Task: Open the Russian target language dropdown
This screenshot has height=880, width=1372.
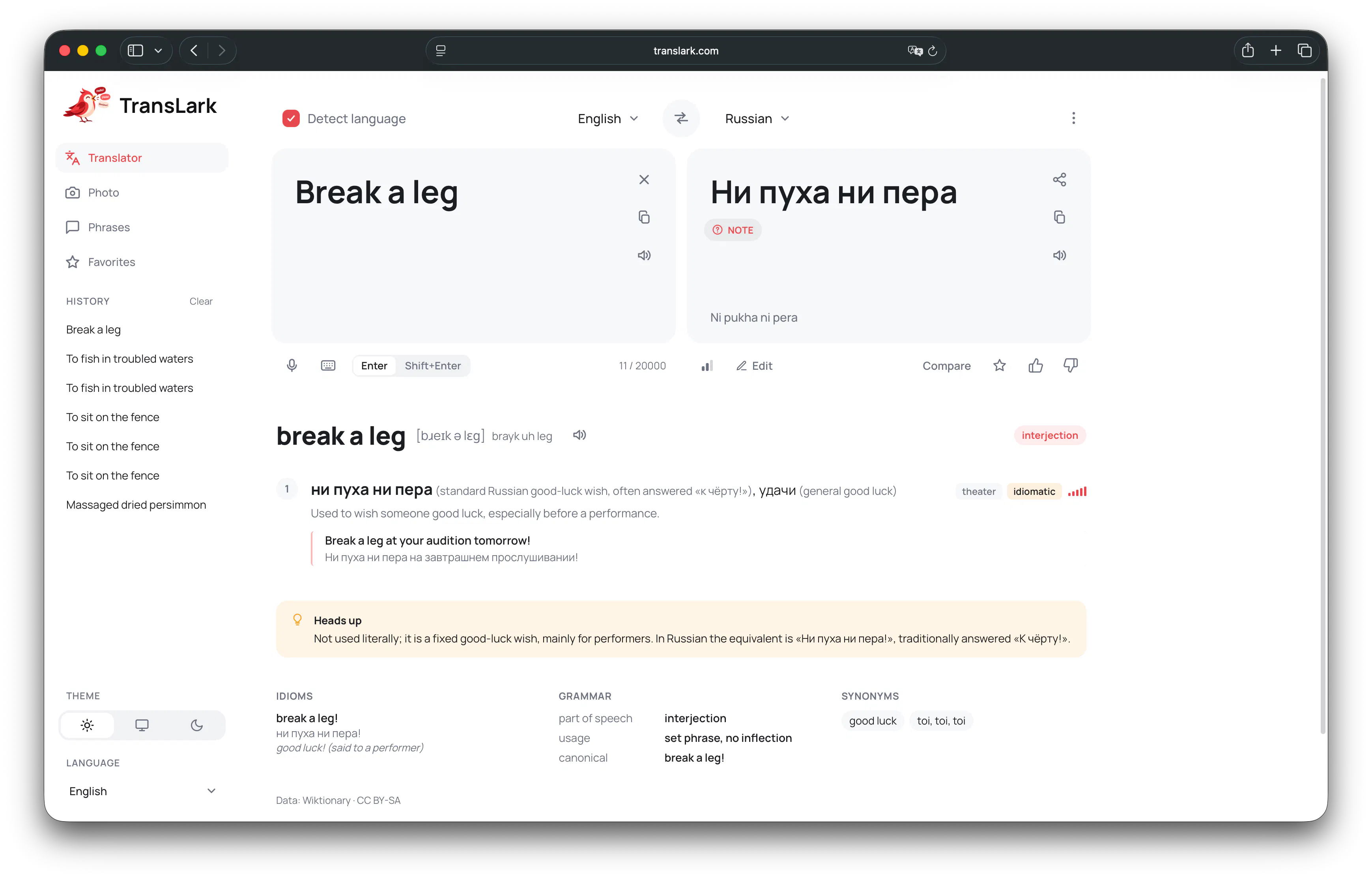Action: [757, 118]
